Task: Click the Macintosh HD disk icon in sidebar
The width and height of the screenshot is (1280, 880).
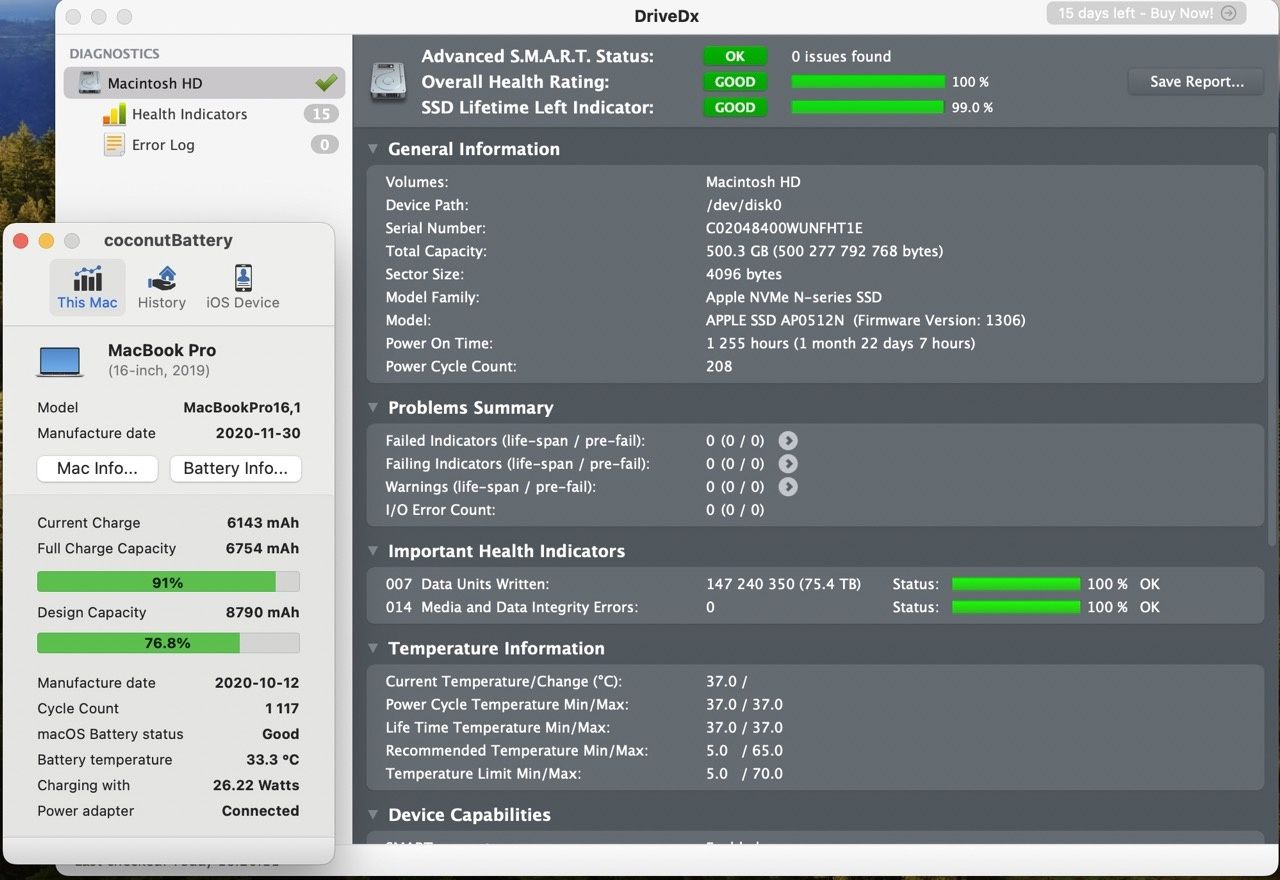Action: coord(89,83)
